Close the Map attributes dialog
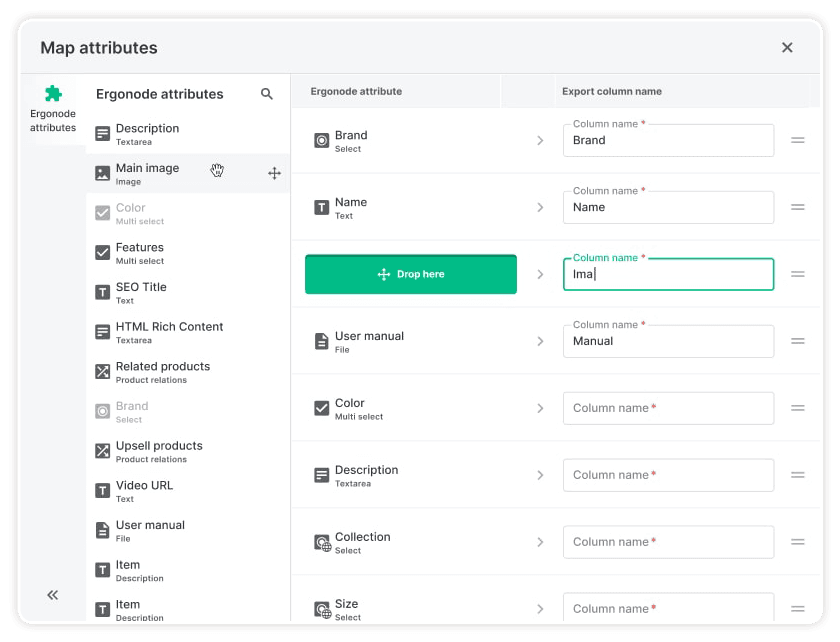 click(787, 47)
